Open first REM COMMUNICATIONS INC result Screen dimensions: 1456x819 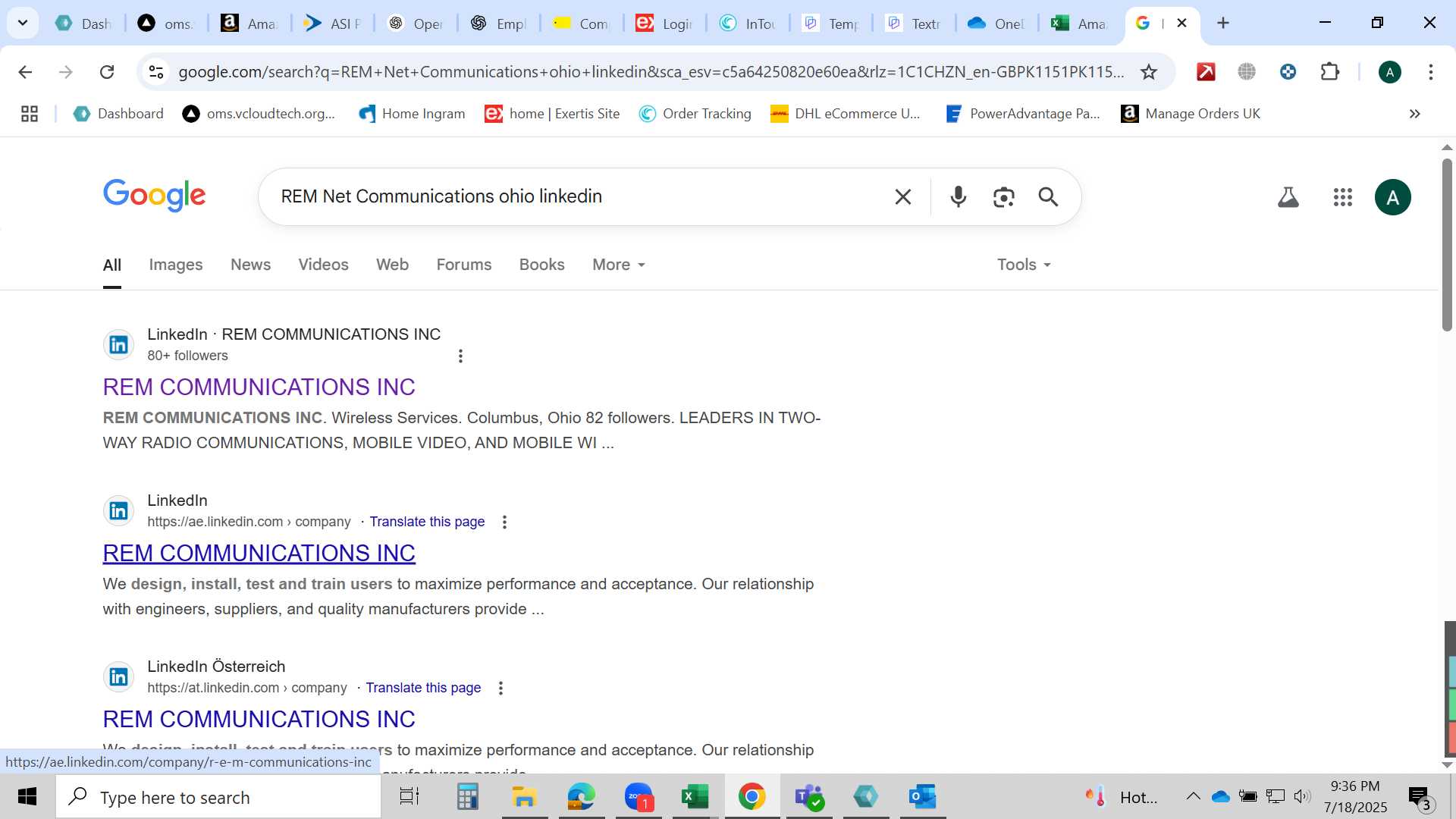coord(259,388)
